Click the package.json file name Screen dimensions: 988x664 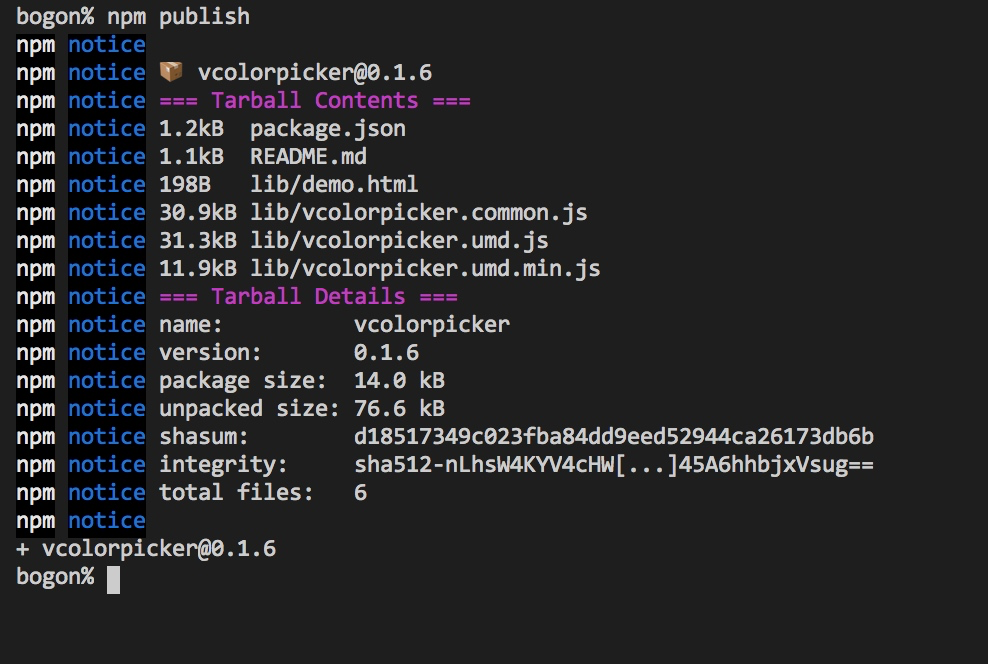pyautogui.click(x=328, y=129)
